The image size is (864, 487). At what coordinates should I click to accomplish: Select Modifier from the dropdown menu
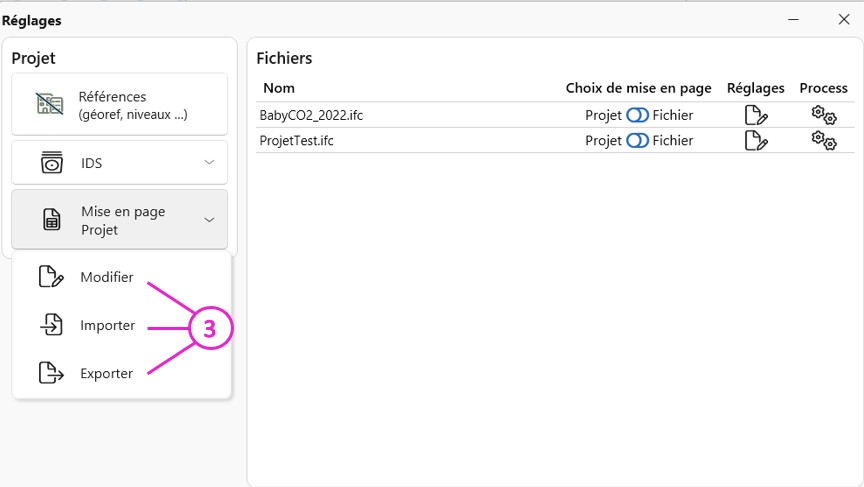click(x=106, y=277)
